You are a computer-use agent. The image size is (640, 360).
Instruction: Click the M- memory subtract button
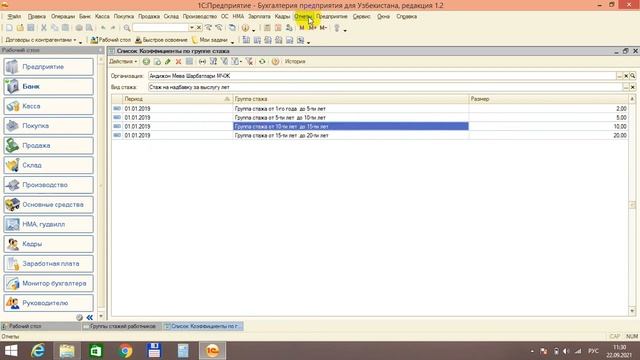tap(323, 28)
